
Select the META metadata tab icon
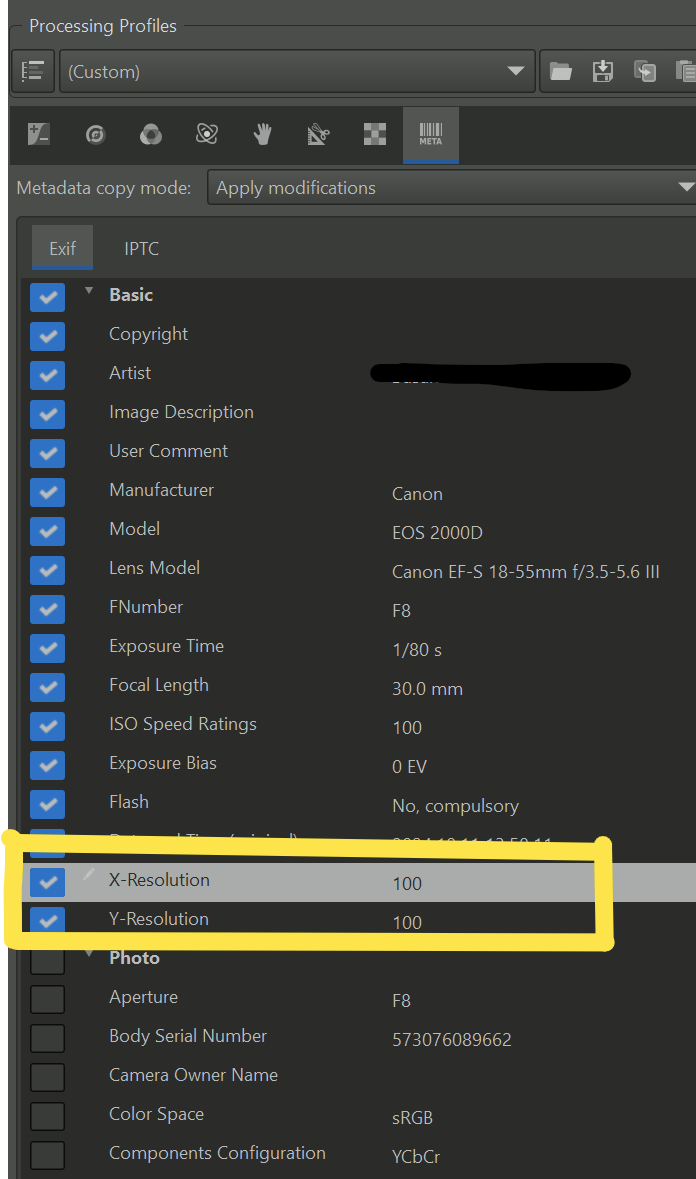tap(431, 135)
